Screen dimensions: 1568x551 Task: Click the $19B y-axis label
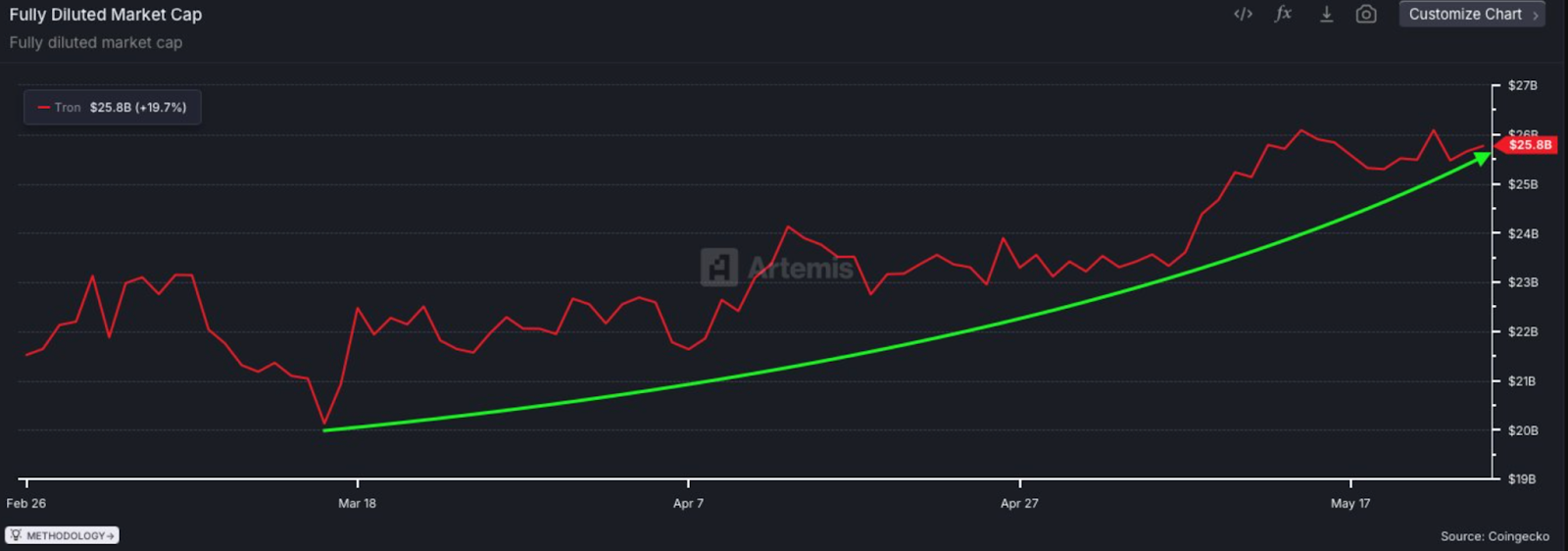tap(1523, 479)
